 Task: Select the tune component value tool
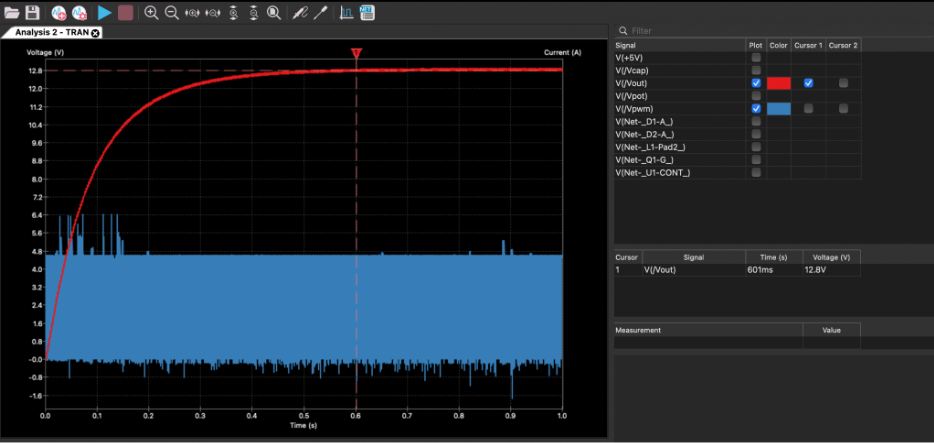[320, 13]
